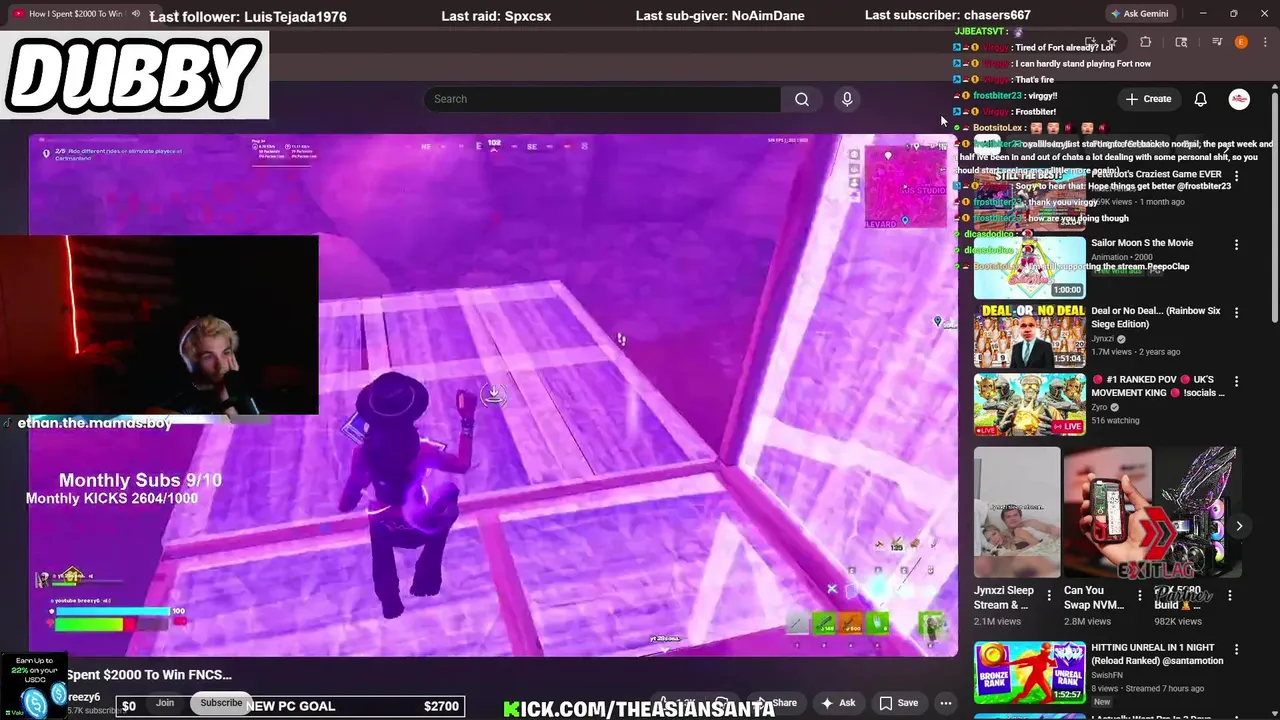Mute the YouTube tab via its speaker icon
This screenshot has width=1280, height=720.
(137, 14)
